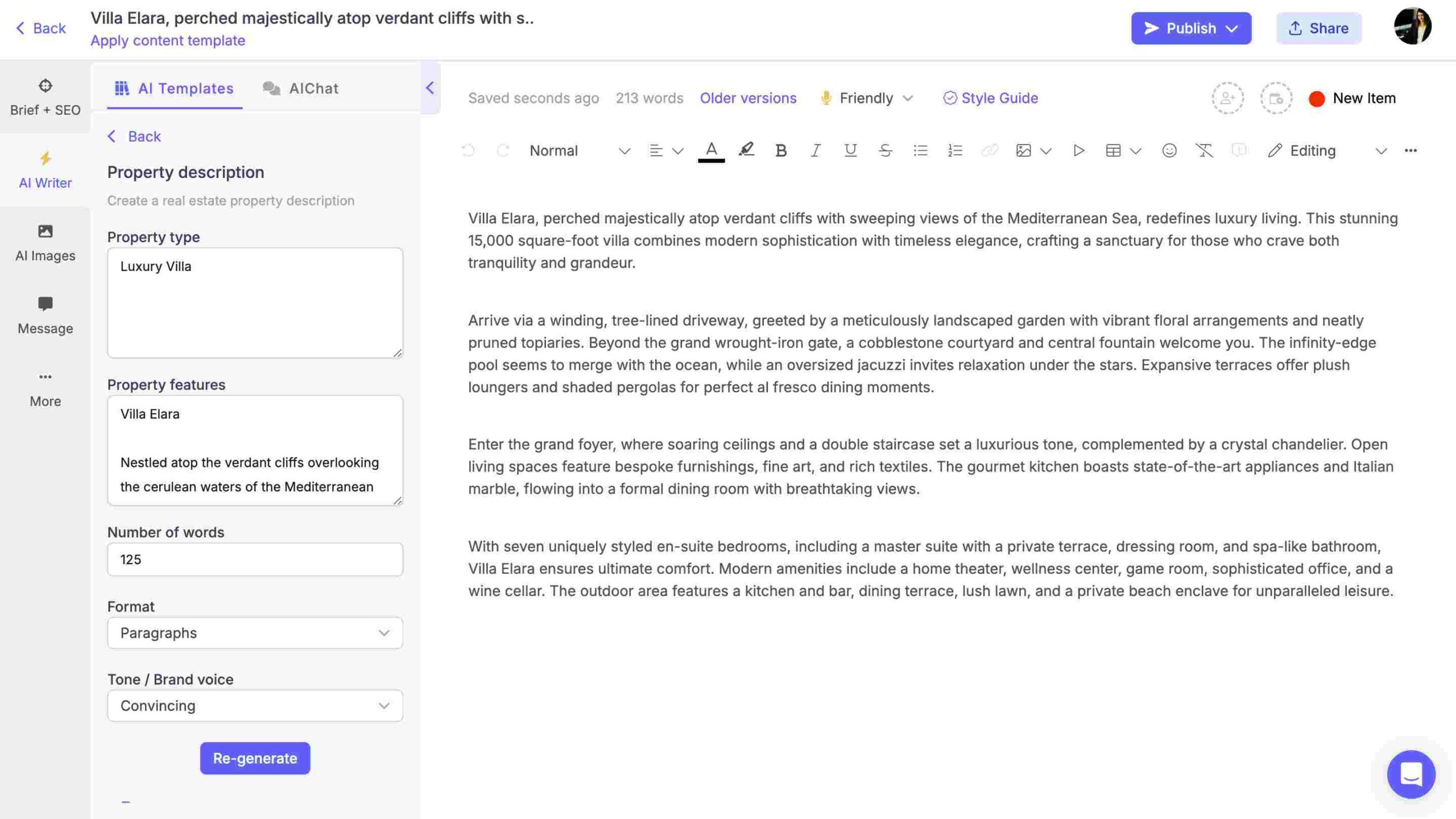This screenshot has height=819, width=1456.
Task: Click the Emoji insert icon
Action: point(1167,151)
